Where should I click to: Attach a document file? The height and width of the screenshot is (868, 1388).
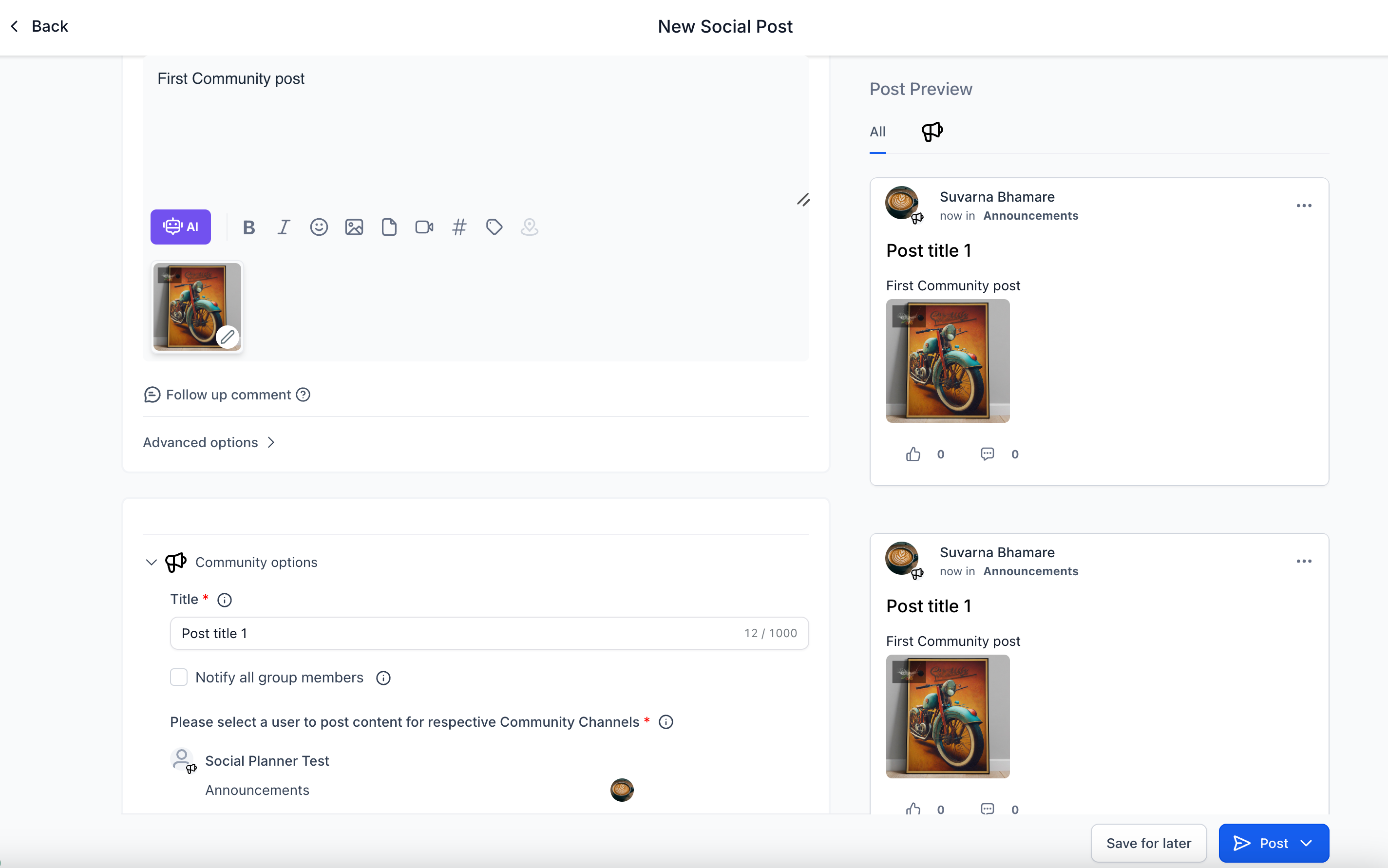tap(389, 227)
